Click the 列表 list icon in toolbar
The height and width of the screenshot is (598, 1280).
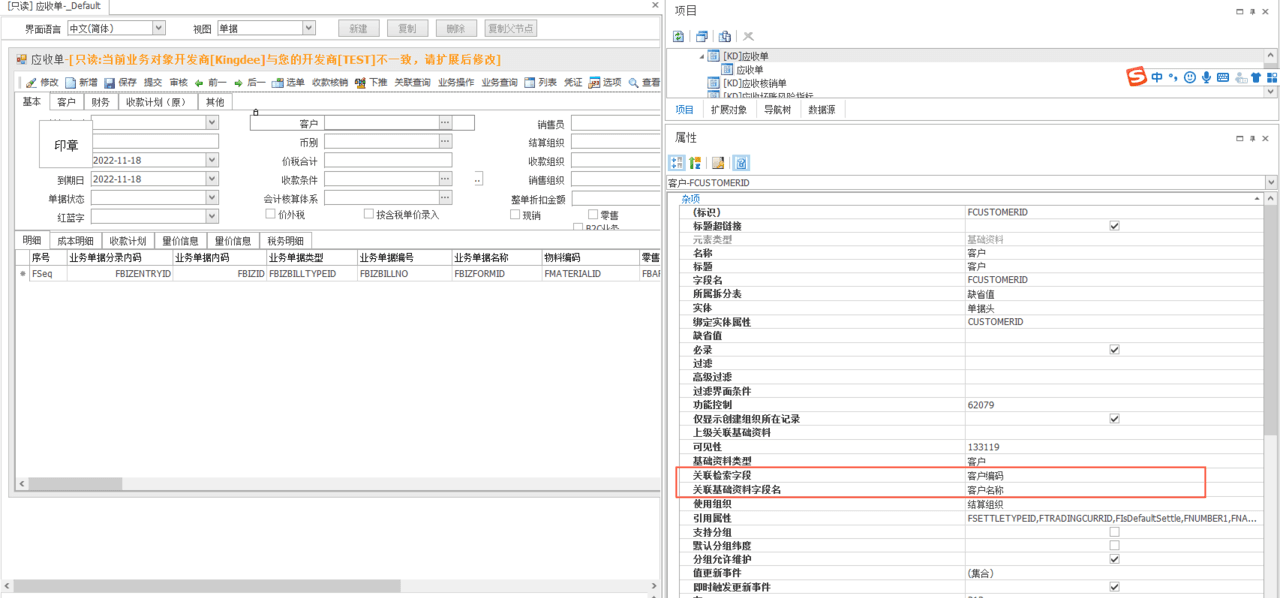point(530,82)
